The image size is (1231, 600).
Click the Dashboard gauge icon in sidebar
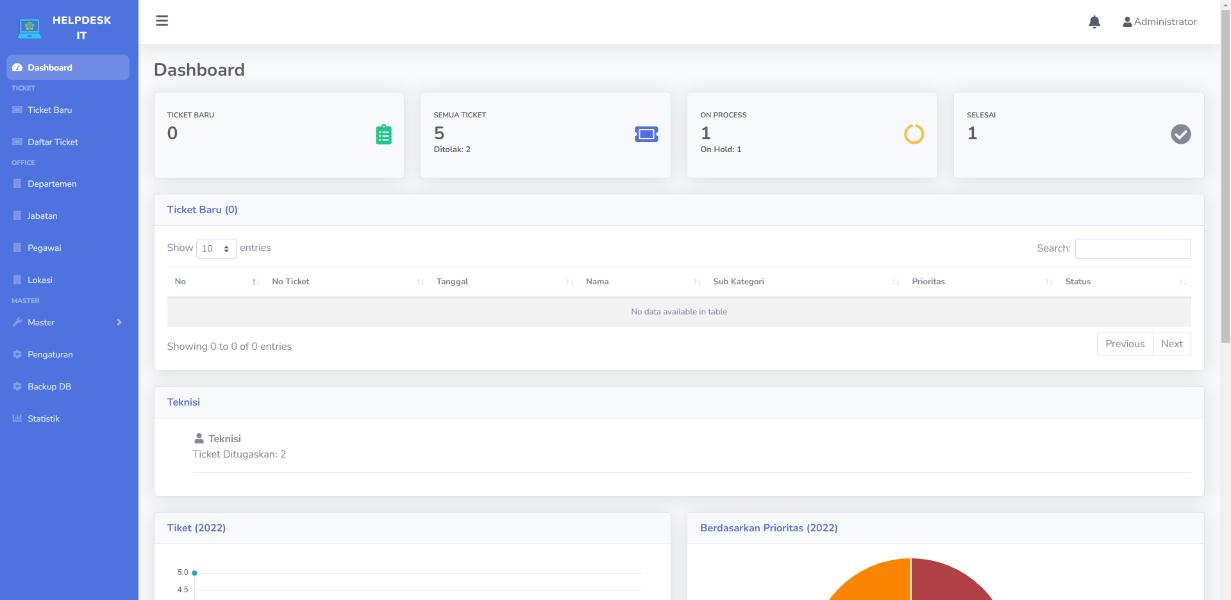17,68
